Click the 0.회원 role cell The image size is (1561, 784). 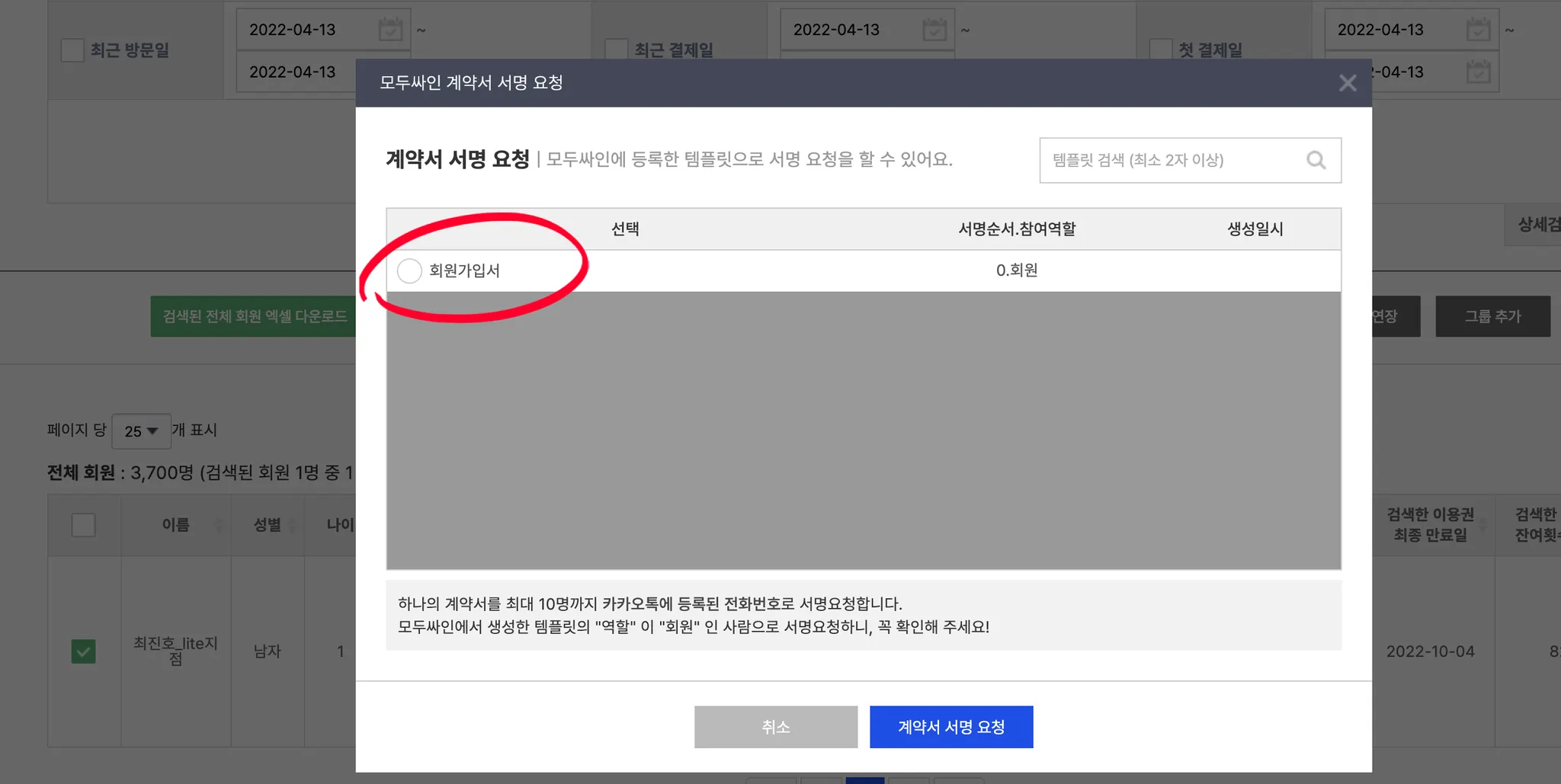[x=1017, y=270]
